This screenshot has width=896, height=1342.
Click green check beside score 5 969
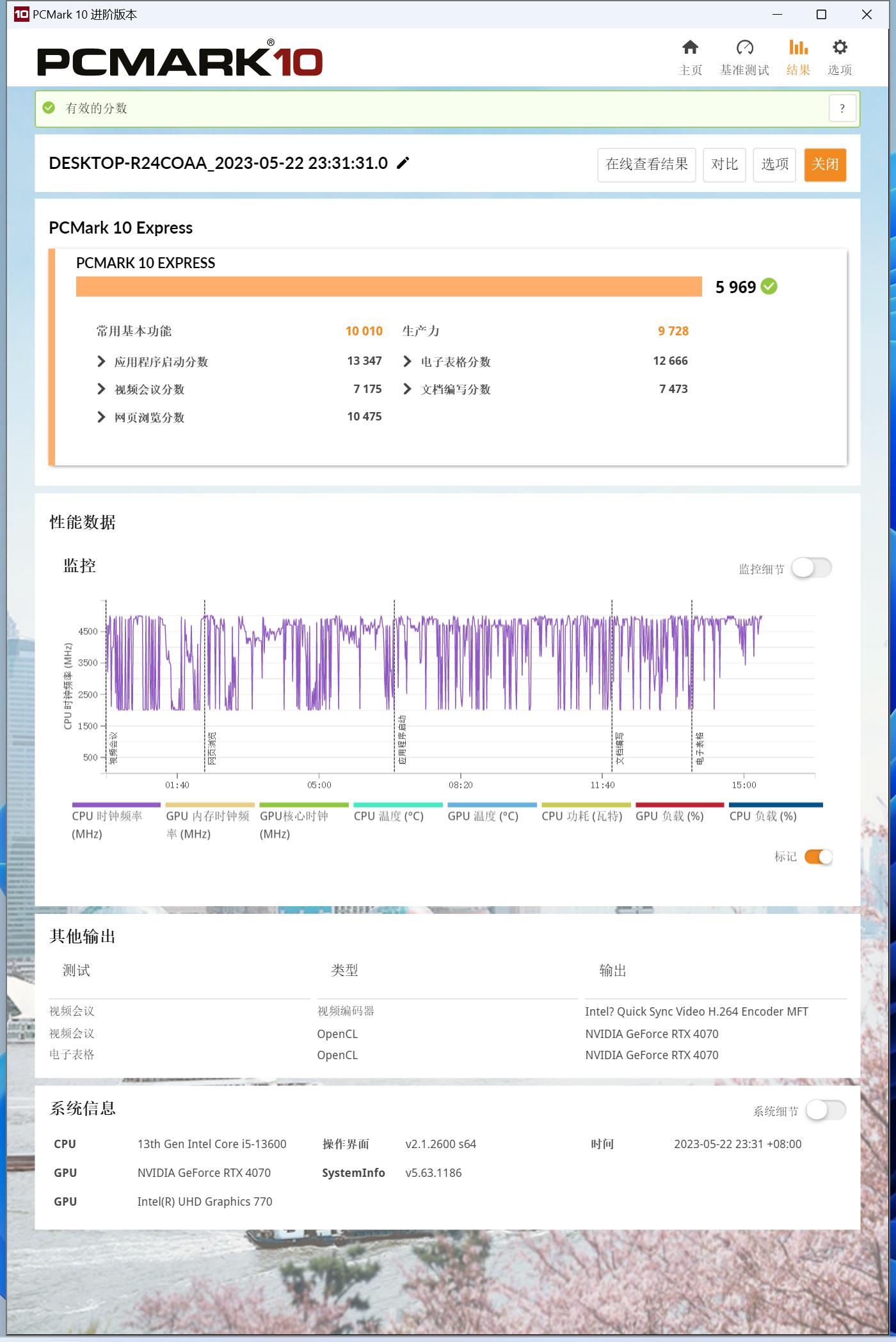(x=769, y=287)
